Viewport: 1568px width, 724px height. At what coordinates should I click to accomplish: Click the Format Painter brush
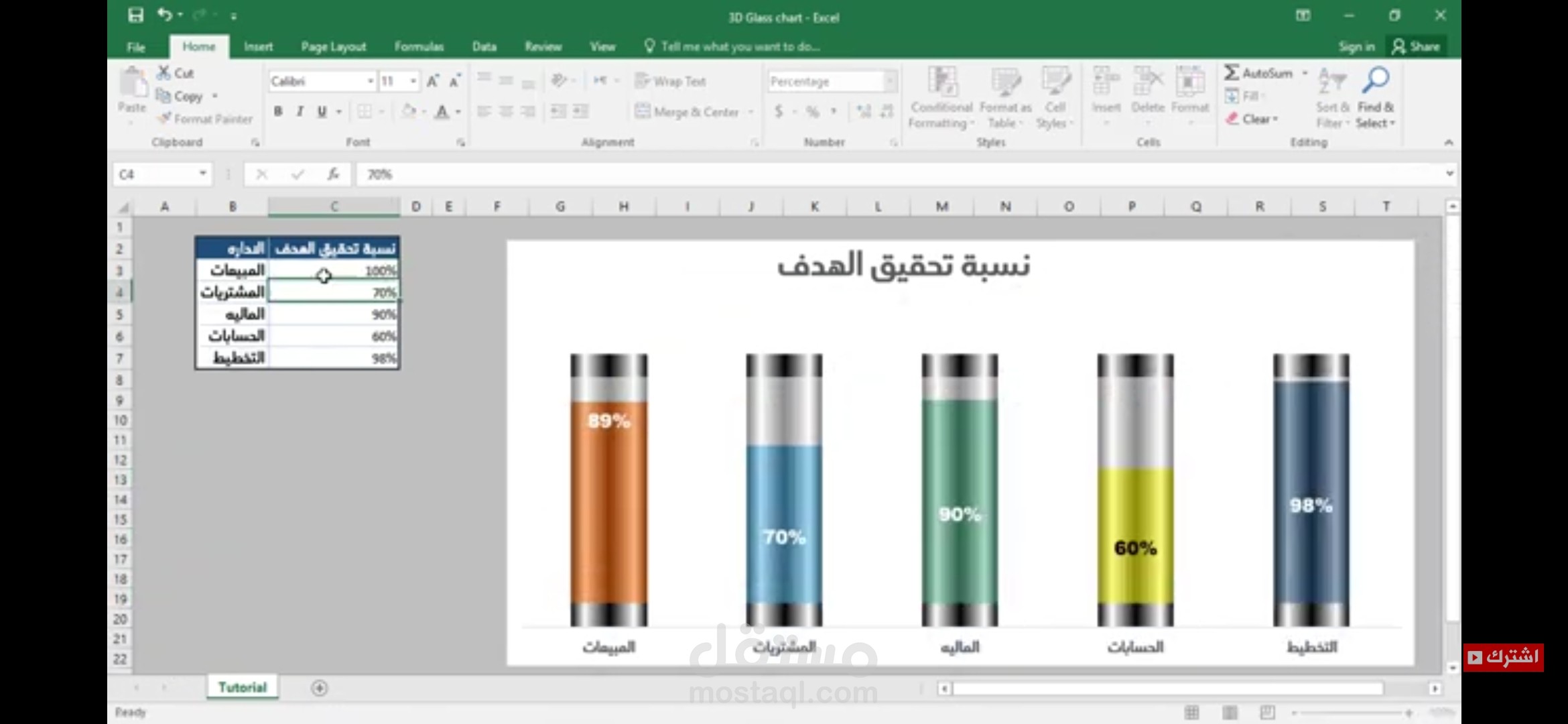pyautogui.click(x=165, y=119)
